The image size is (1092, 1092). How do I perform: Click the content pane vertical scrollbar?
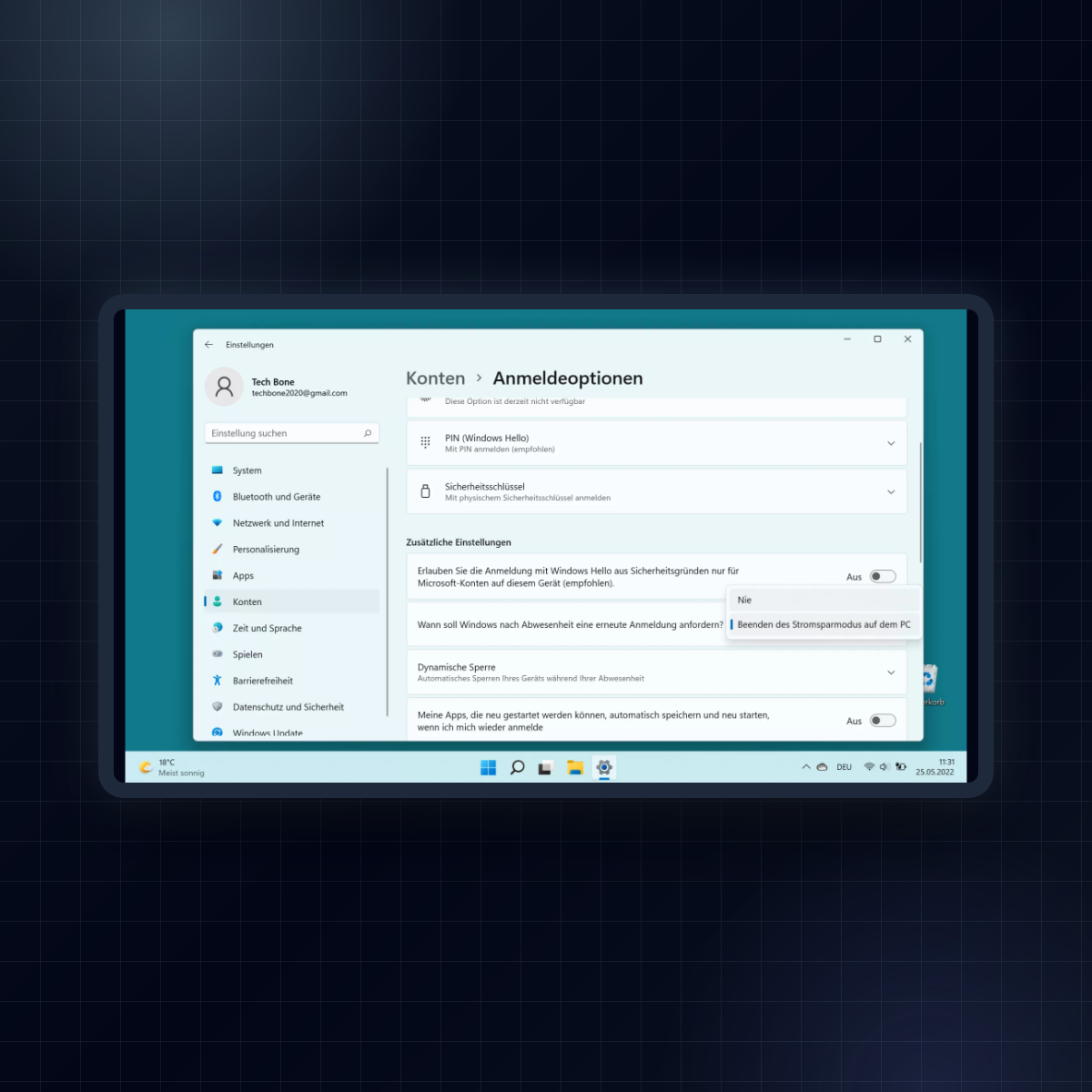pyautogui.click(x=921, y=502)
